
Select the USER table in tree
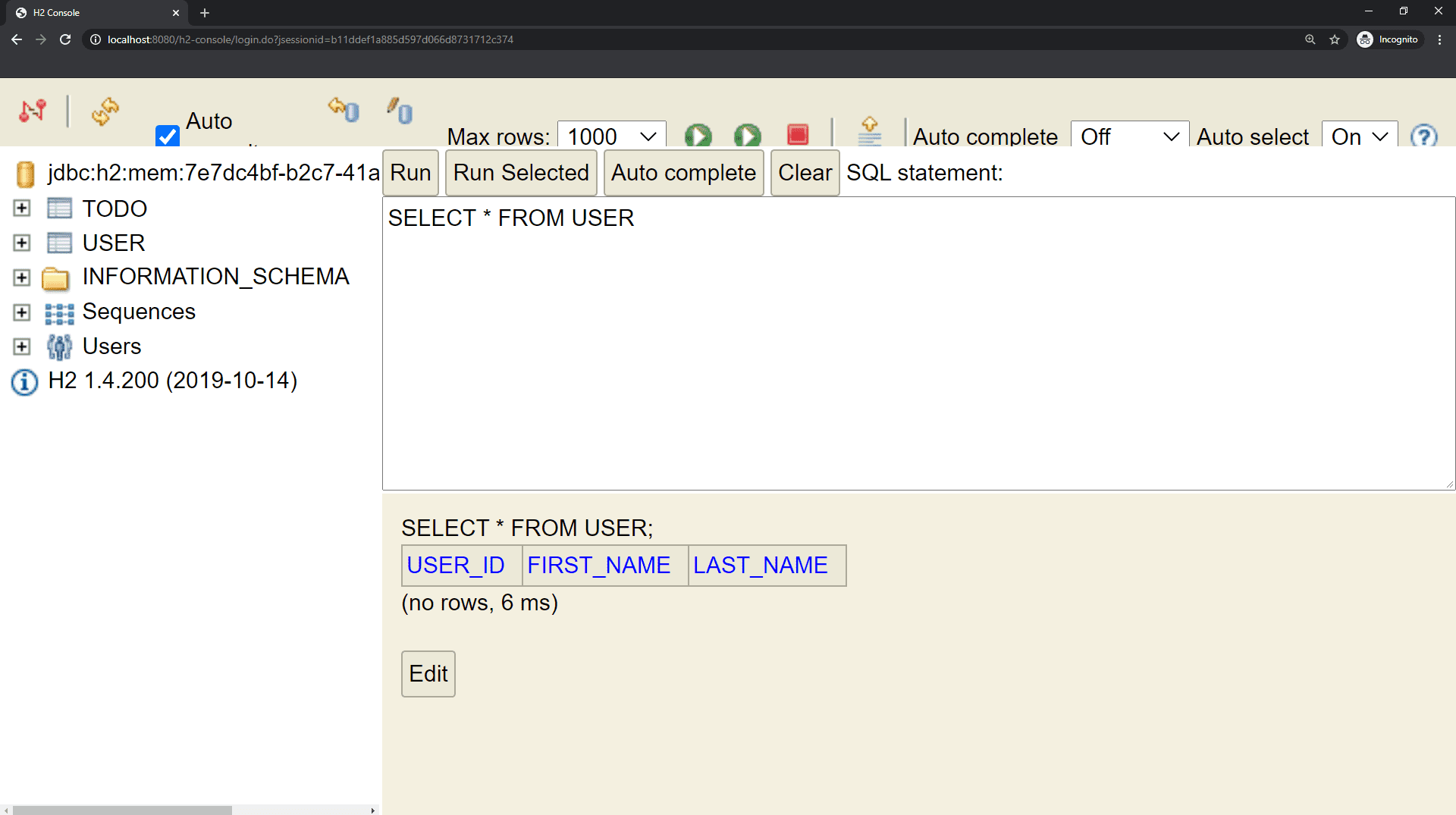[113, 243]
